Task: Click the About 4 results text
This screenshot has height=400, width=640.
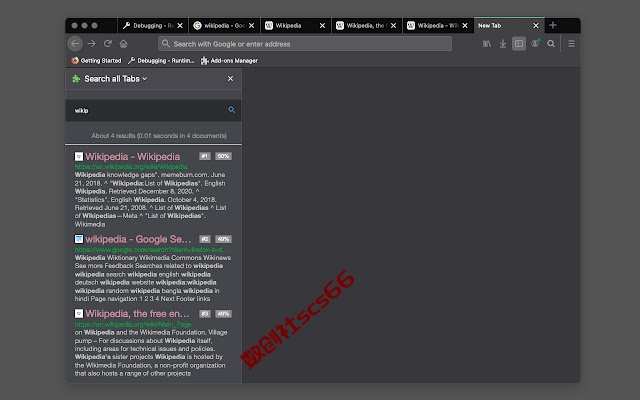Action: tap(159, 136)
